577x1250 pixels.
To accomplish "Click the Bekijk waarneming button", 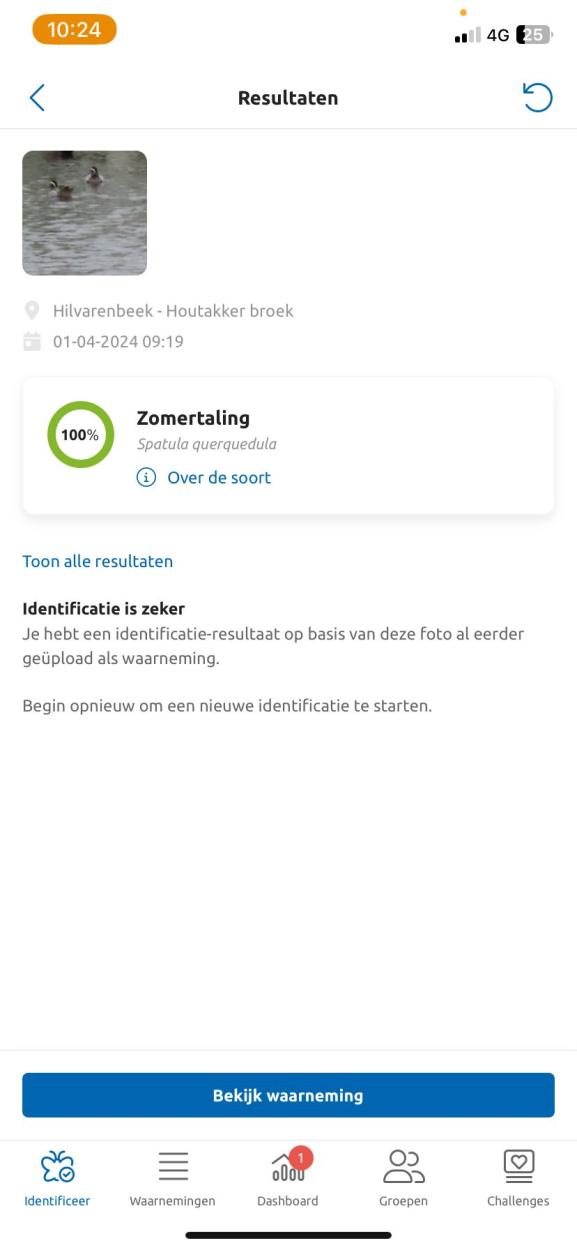I will pos(288,1095).
